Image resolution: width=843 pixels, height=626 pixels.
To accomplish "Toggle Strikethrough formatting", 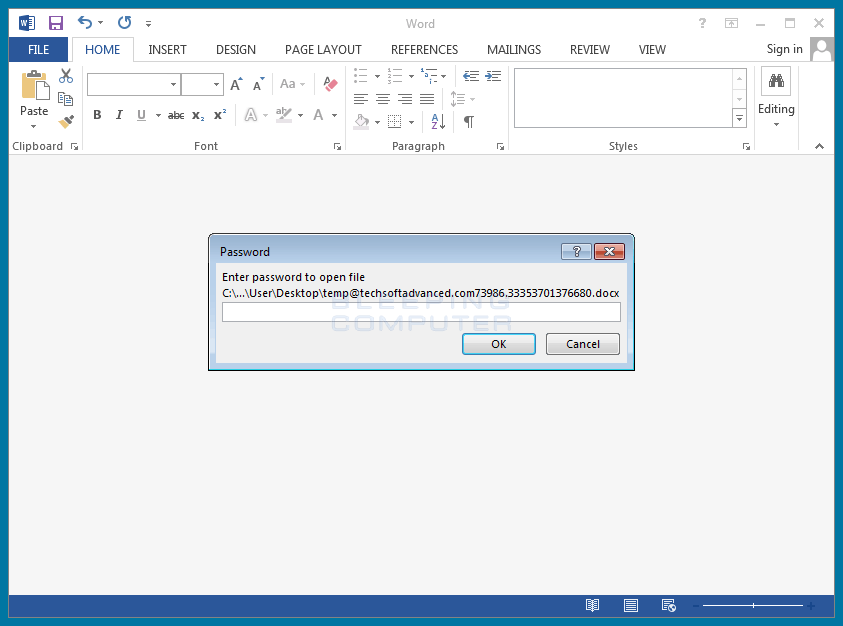I will click(x=176, y=115).
